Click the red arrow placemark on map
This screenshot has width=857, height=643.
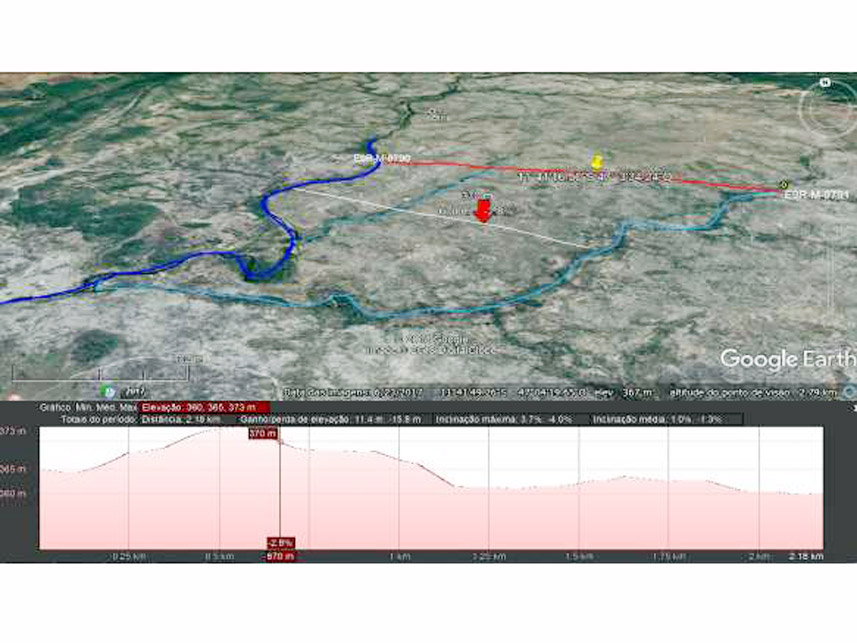pos(483,211)
